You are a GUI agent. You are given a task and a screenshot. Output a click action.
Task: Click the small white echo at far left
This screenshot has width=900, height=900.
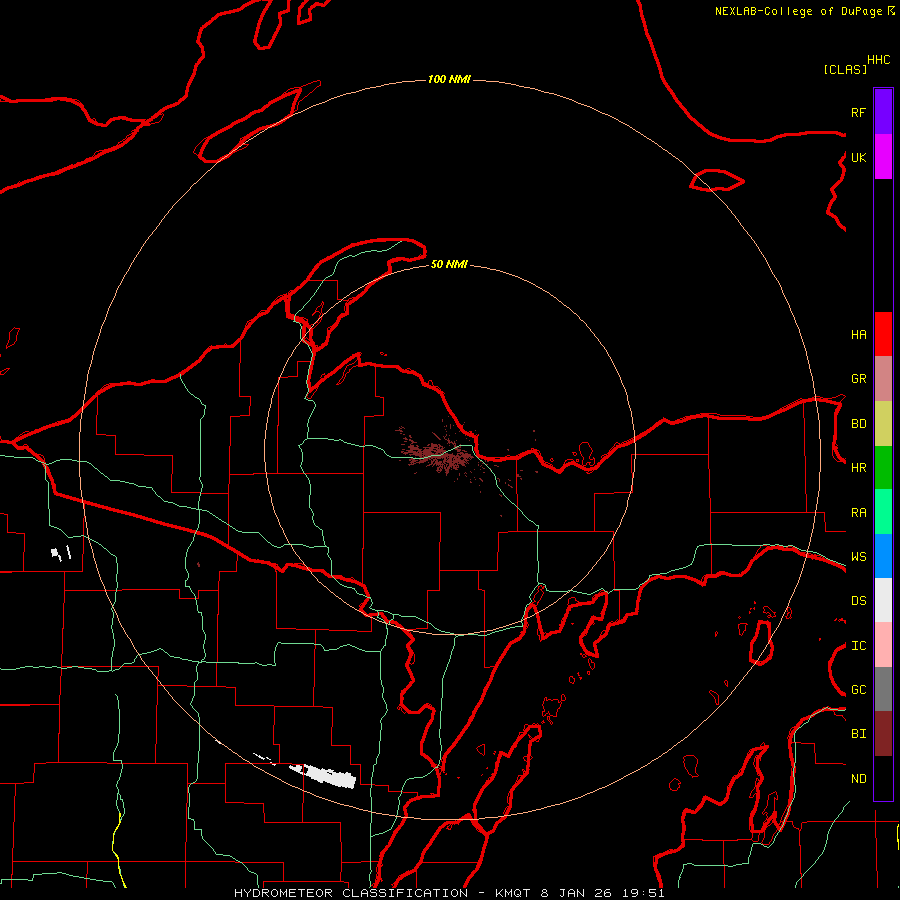pos(61,553)
